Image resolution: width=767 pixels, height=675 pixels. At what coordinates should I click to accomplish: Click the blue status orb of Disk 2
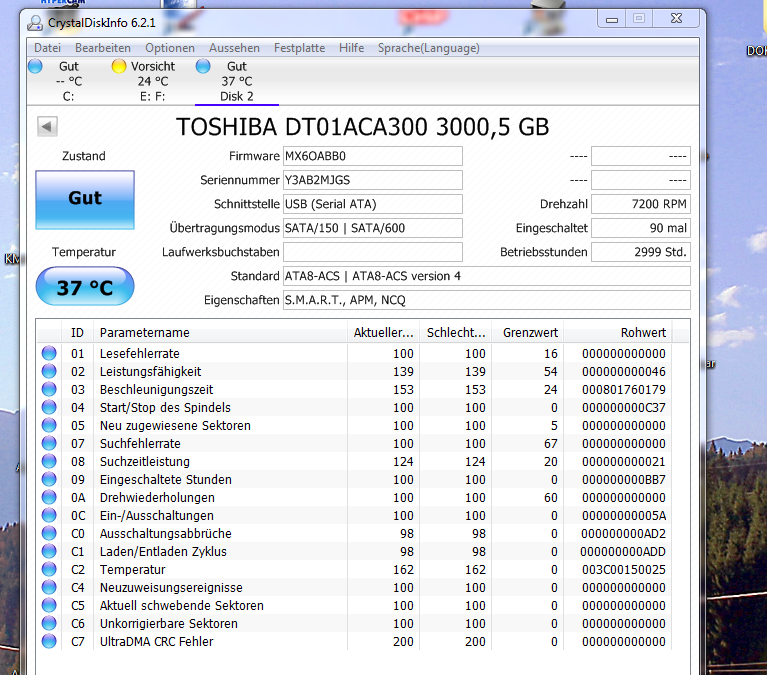pos(203,66)
